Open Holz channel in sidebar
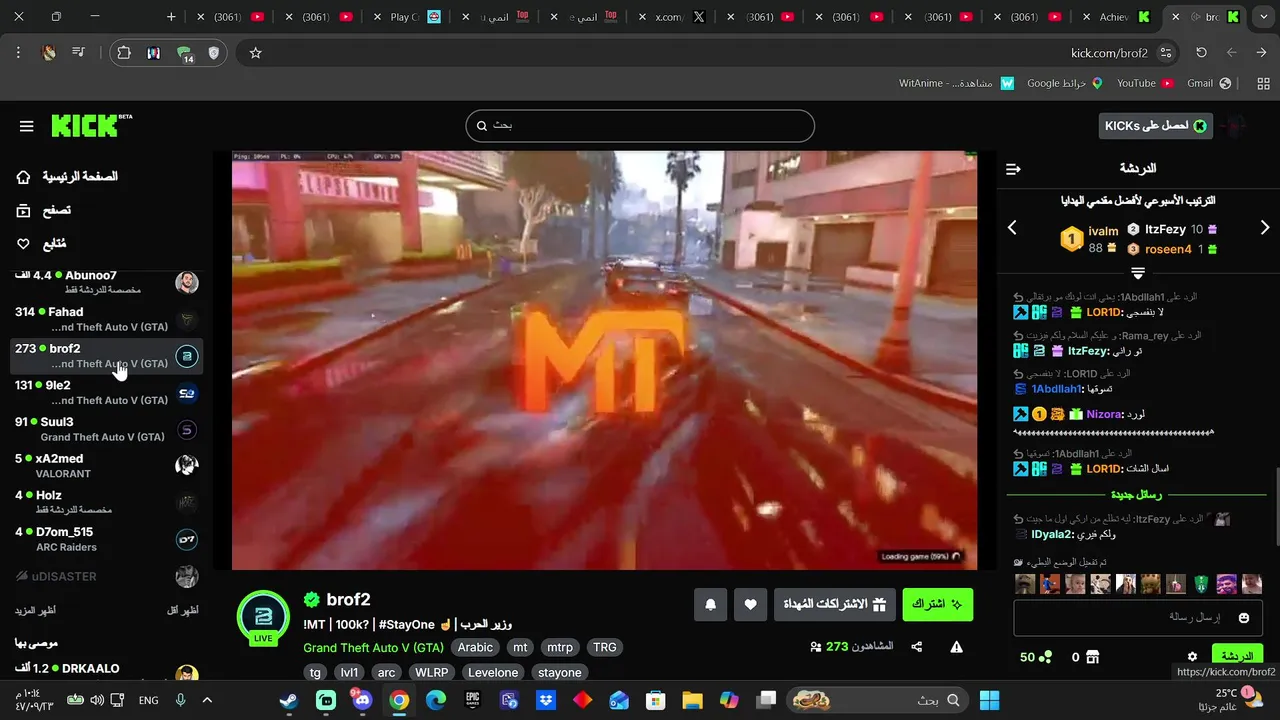1280x720 pixels. (x=105, y=502)
